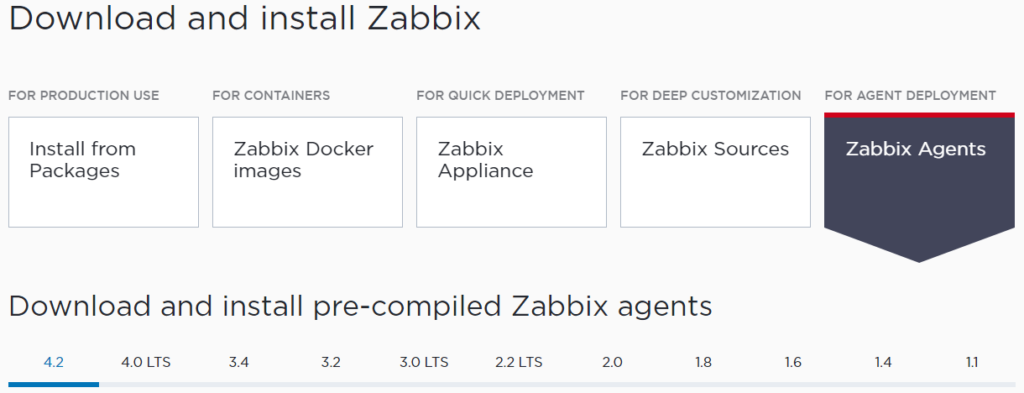Select the Zabbix Sources card
This screenshot has width=1024, height=393.
[x=715, y=172]
